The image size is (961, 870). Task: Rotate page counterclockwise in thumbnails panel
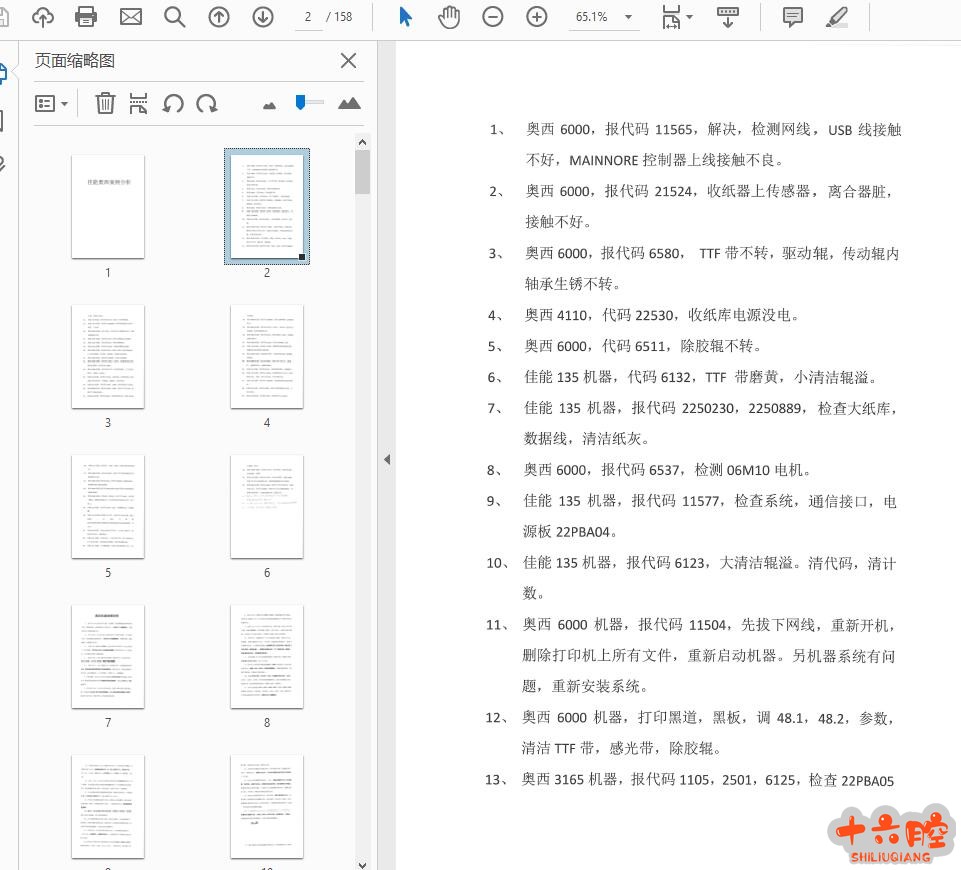[173, 103]
